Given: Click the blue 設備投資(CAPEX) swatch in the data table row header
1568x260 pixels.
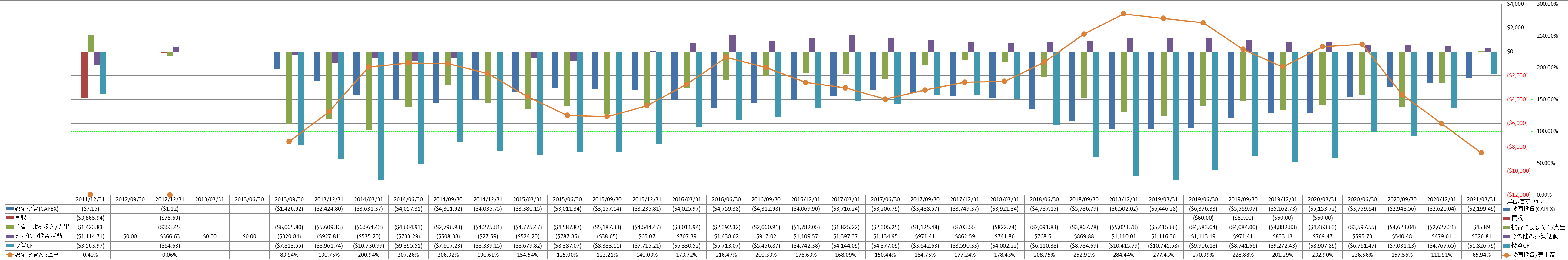Looking at the screenshot, I should pos(10,208).
